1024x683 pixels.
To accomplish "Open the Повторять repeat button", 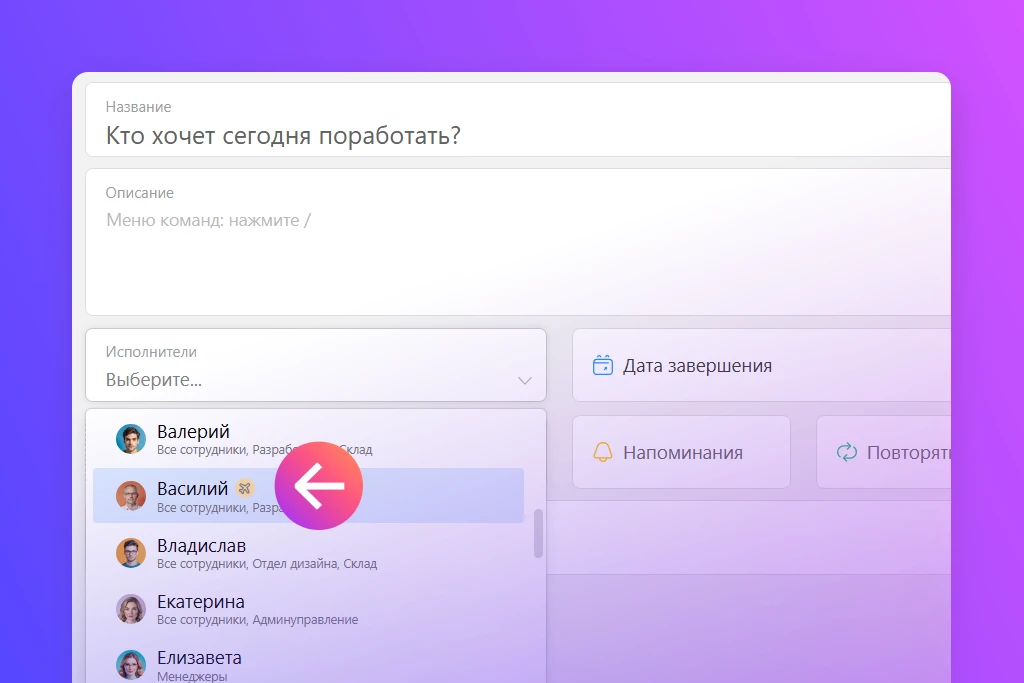I will [884, 452].
